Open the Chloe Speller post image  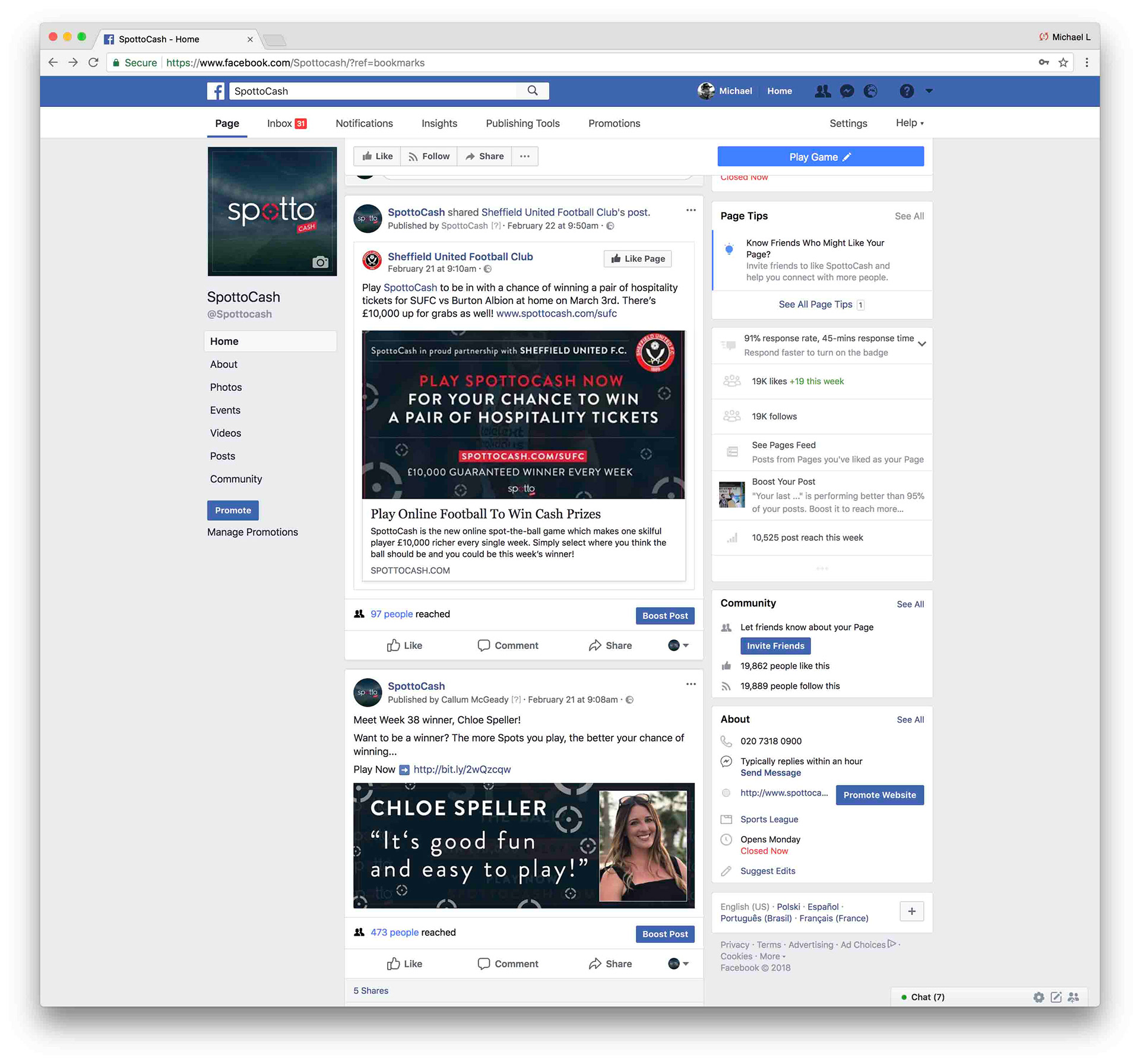(524, 845)
